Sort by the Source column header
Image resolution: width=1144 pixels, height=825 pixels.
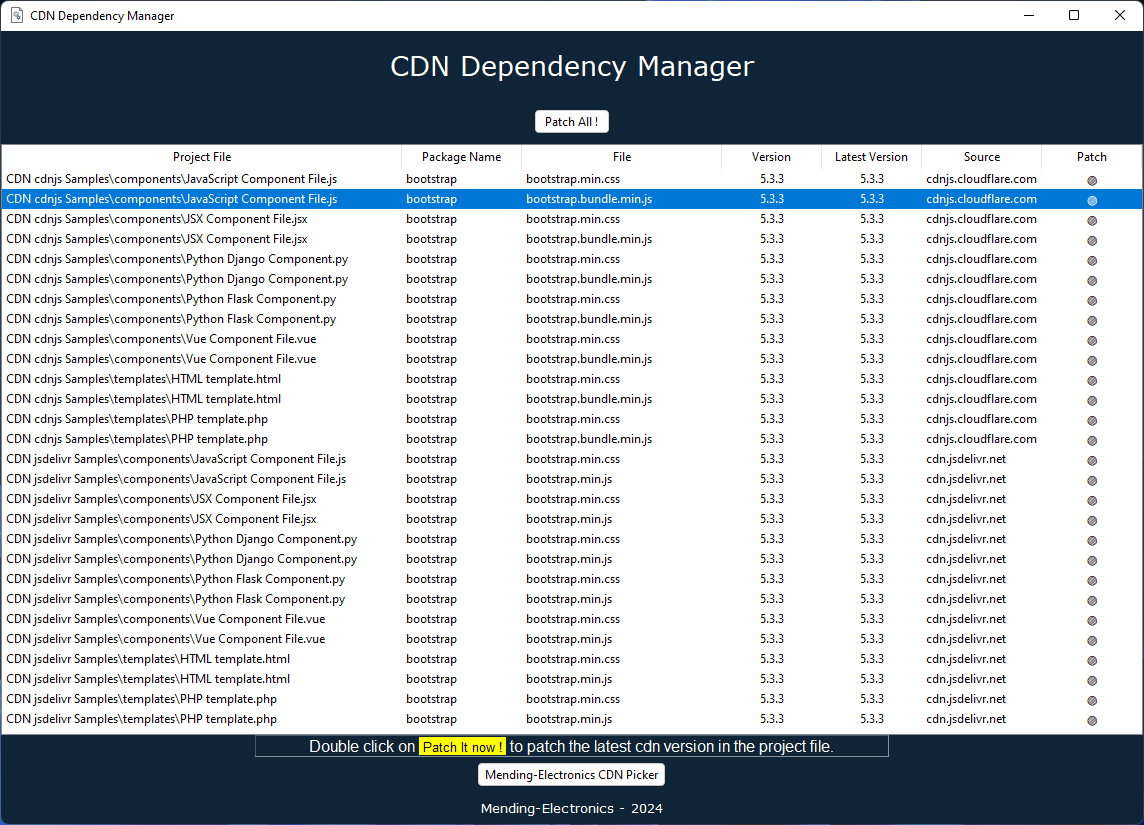981,157
